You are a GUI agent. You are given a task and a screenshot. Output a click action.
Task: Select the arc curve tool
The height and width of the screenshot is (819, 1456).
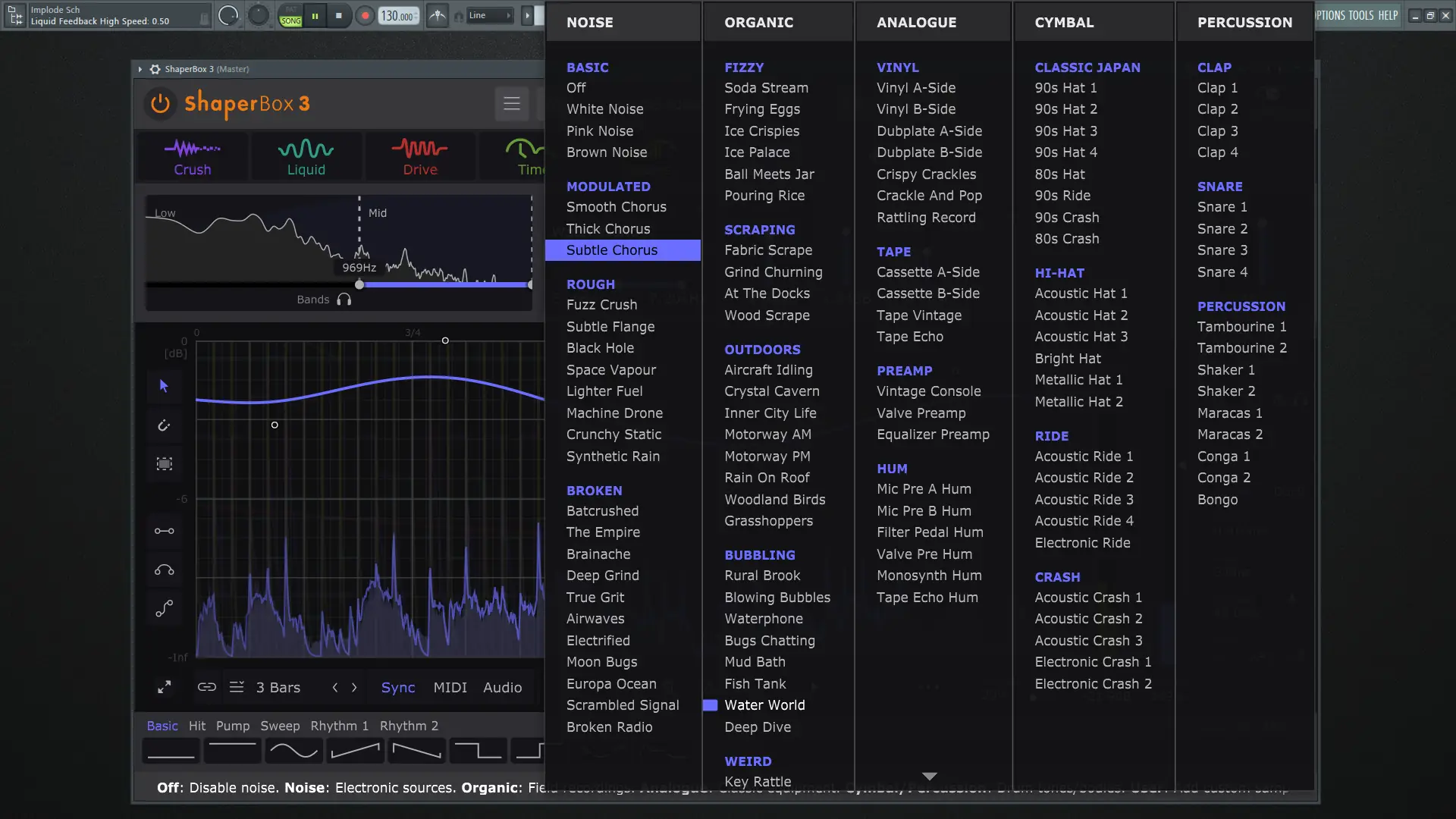click(164, 570)
